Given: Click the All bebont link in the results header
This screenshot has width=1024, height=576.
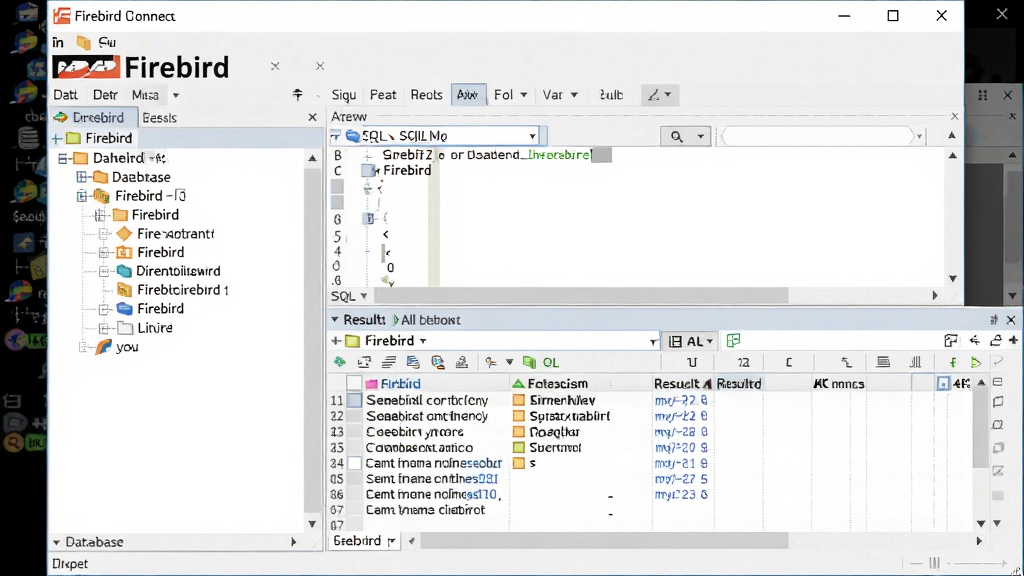Looking at the screenshot, I should coord(430,320).
